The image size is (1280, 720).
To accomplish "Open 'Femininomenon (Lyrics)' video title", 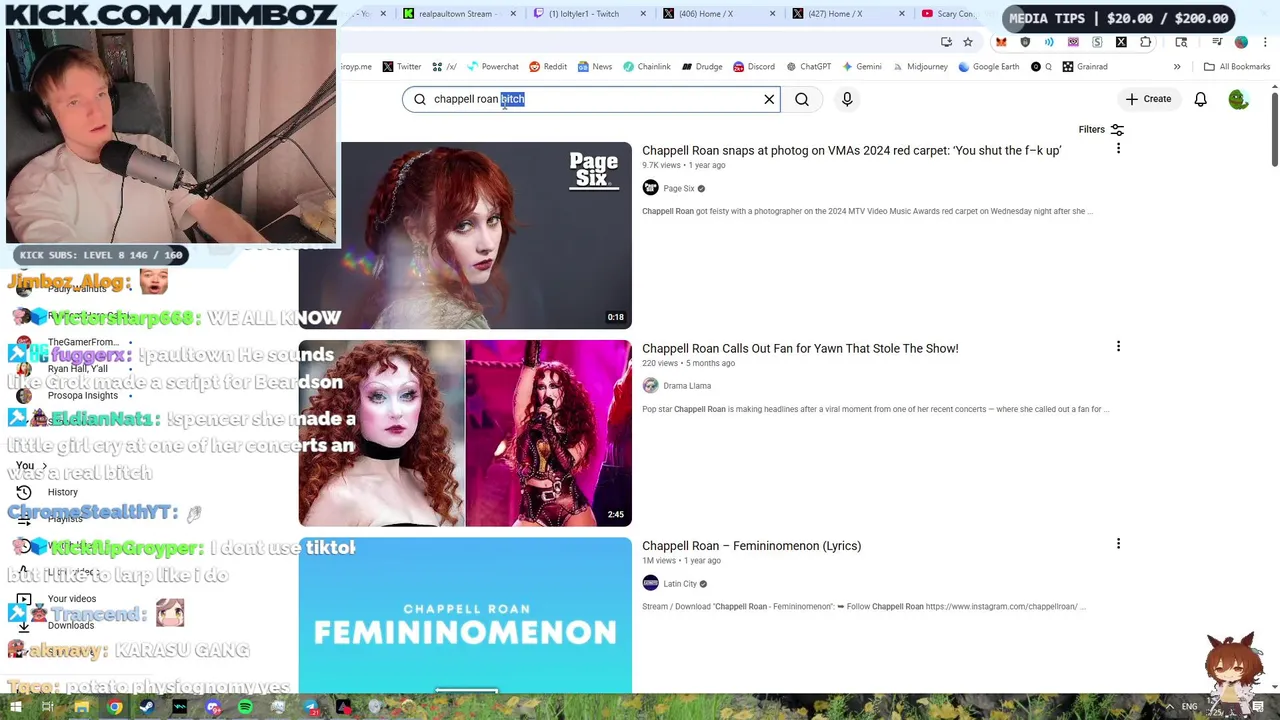I will pyautogui.click(x=752, y=546).
